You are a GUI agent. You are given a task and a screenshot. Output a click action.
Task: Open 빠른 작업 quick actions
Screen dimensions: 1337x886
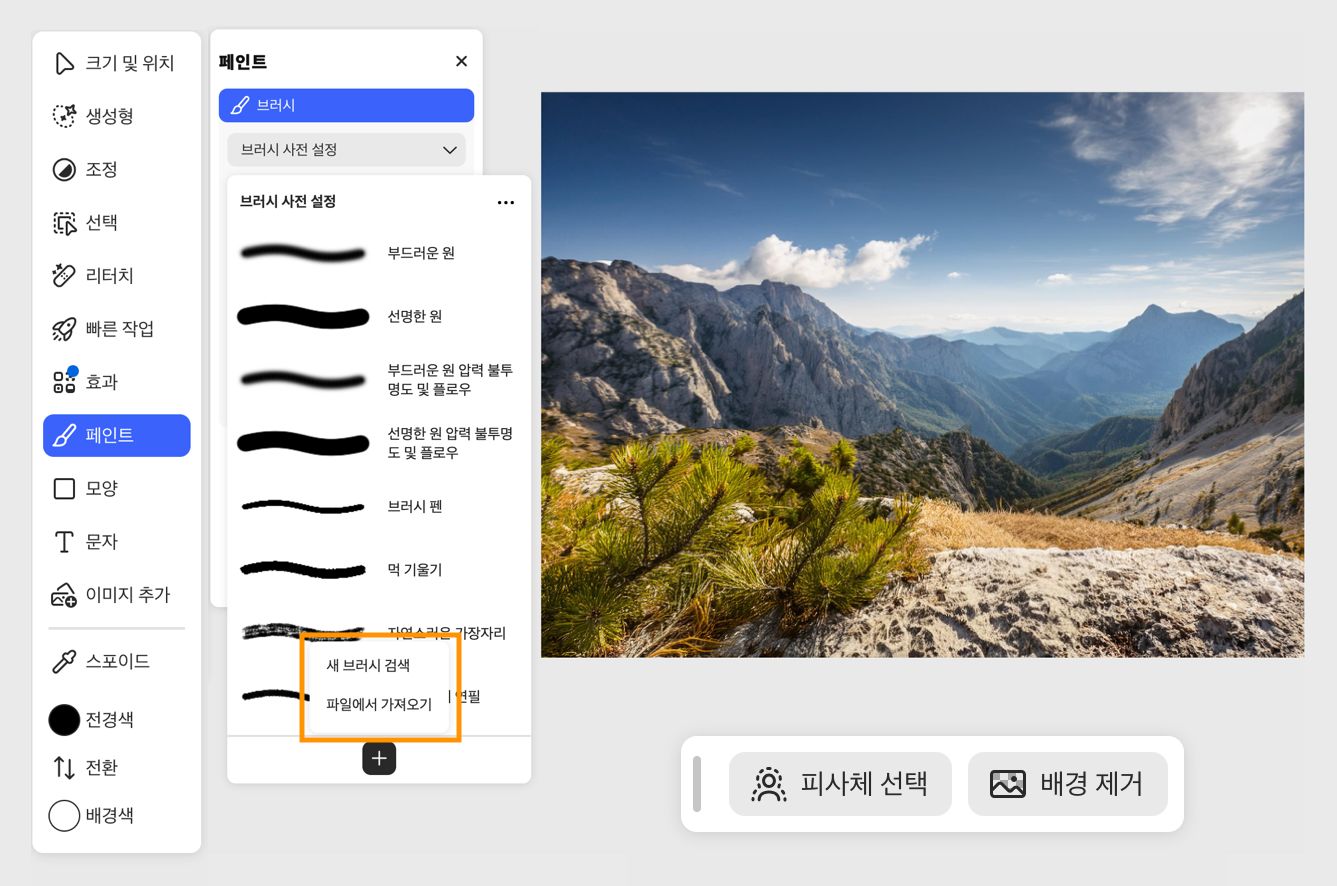point(116,329)
